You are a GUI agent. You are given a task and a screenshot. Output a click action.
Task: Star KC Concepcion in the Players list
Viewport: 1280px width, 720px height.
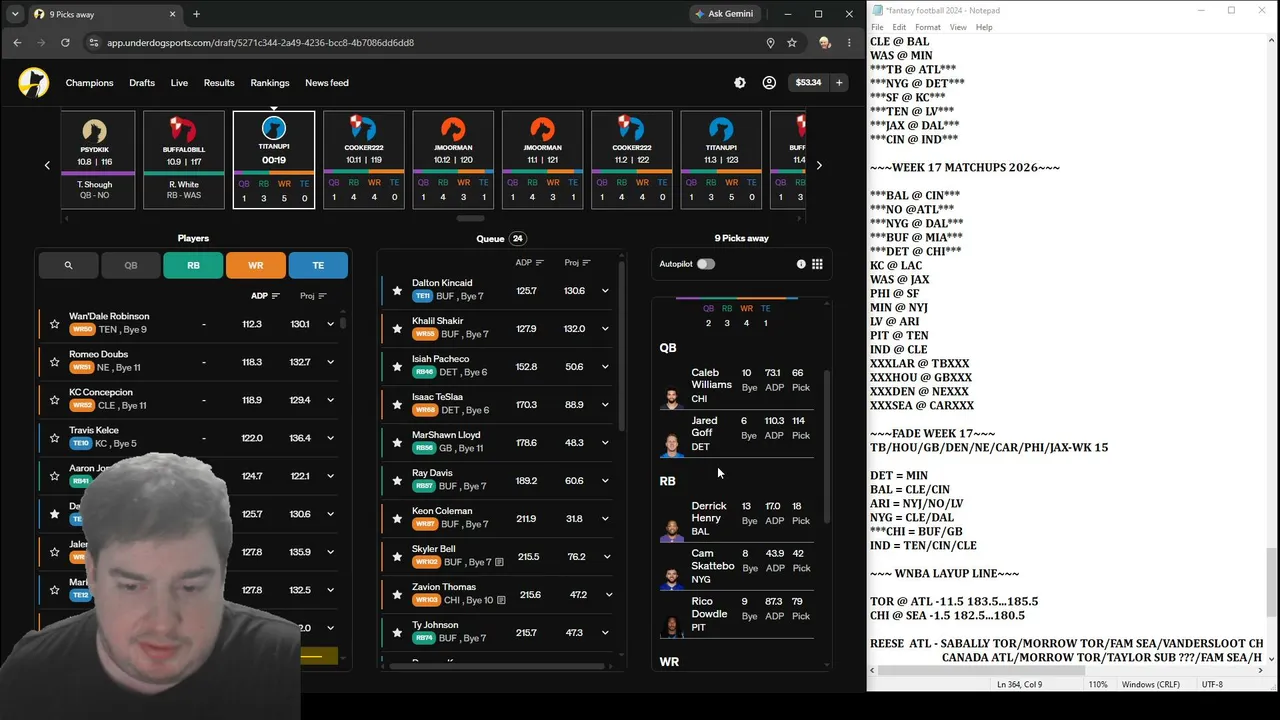point(54,400)
